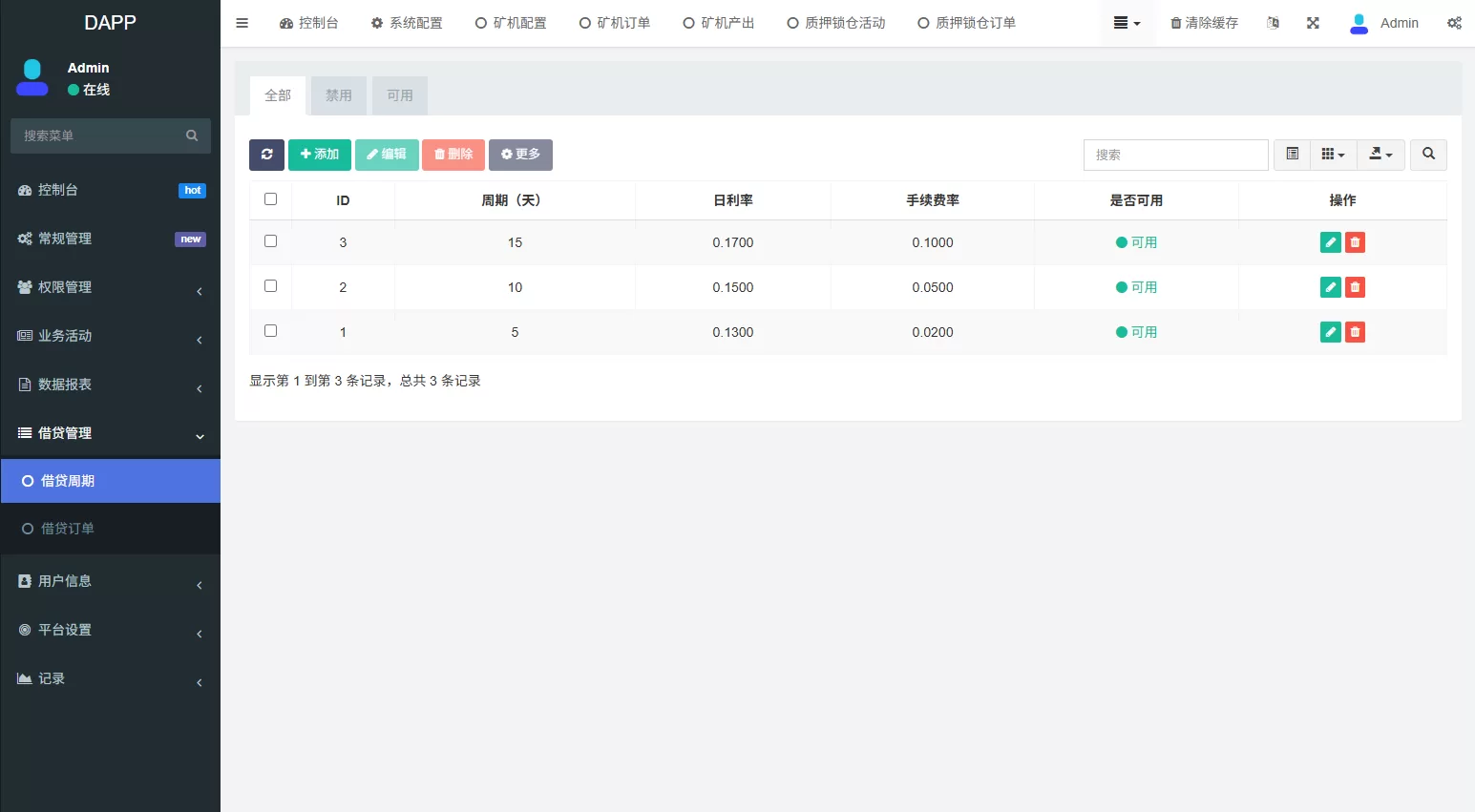
Task: Edit record ID 3 using its pencil icon
Action: click(x=1330, y=241)
